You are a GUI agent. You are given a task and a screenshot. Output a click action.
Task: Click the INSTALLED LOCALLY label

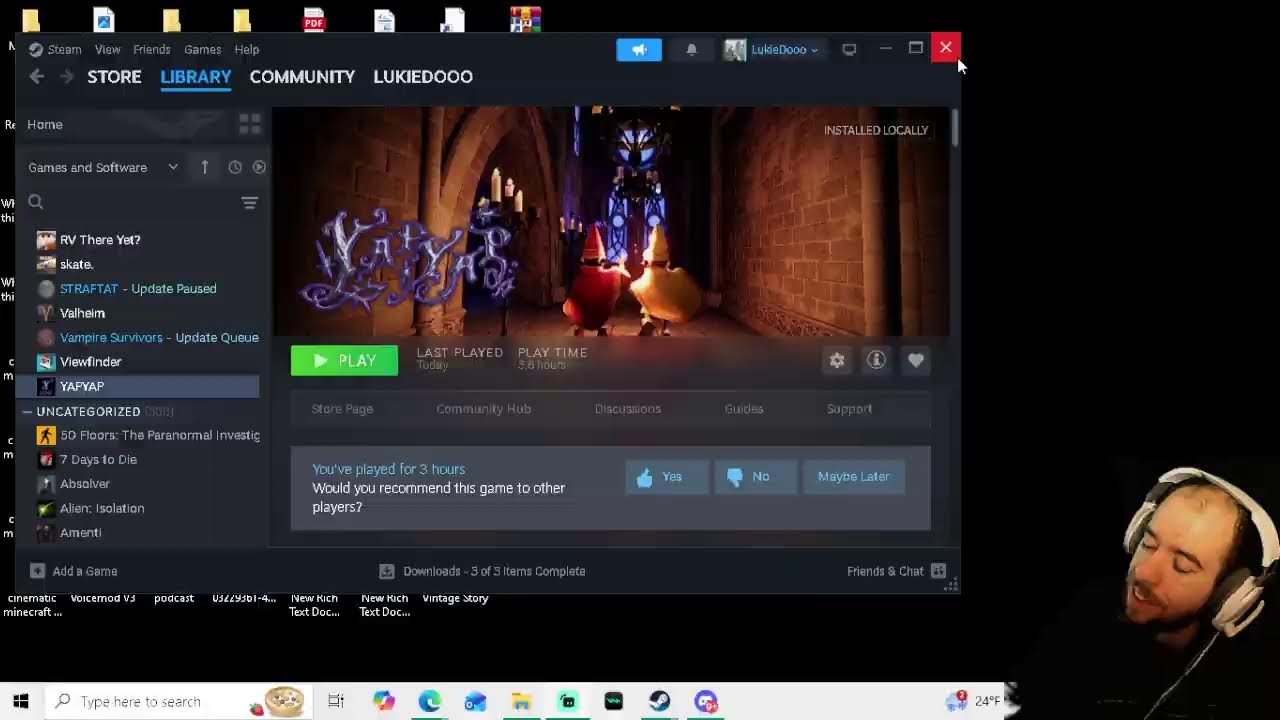pos(876,130)
